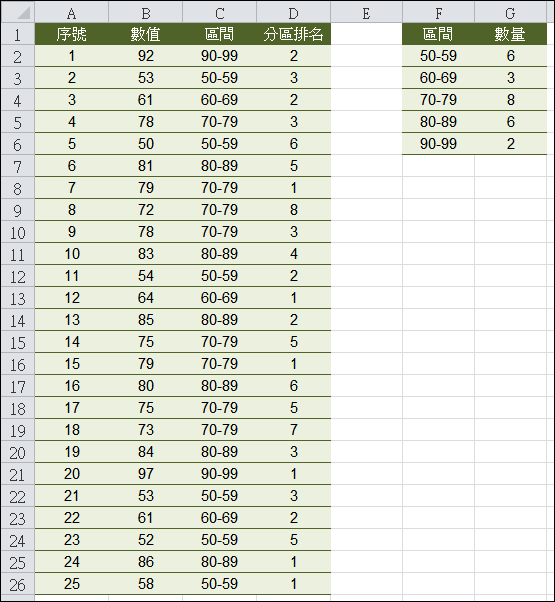
Task: Select empty cell E1
Action: [366, 35]
